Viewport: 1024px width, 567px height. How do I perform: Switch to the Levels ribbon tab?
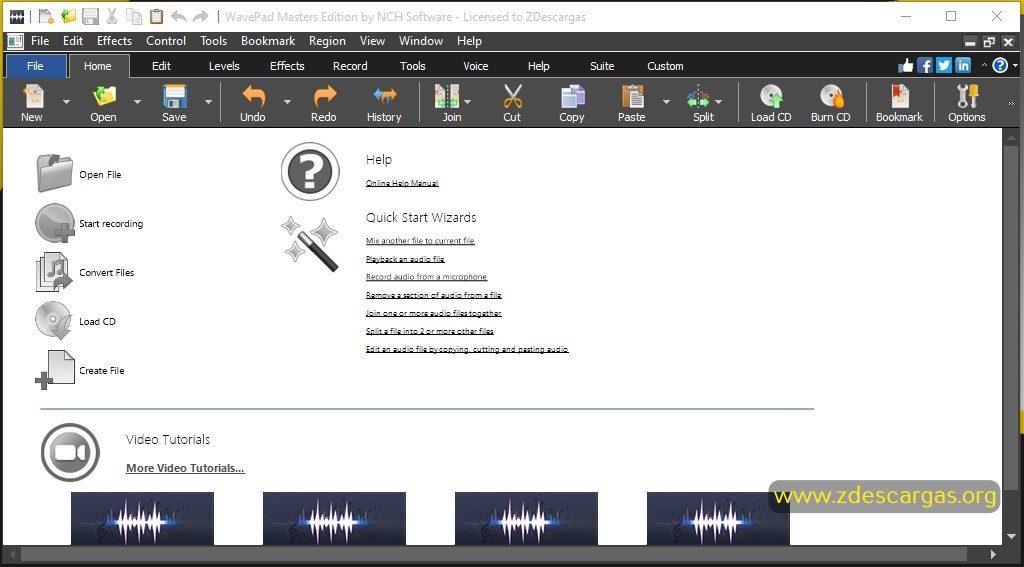tap(224, 66)
